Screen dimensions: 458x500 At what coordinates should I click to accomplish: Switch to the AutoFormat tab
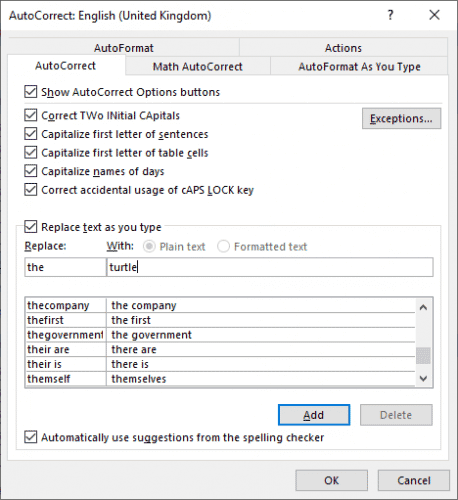click(124, 48)
